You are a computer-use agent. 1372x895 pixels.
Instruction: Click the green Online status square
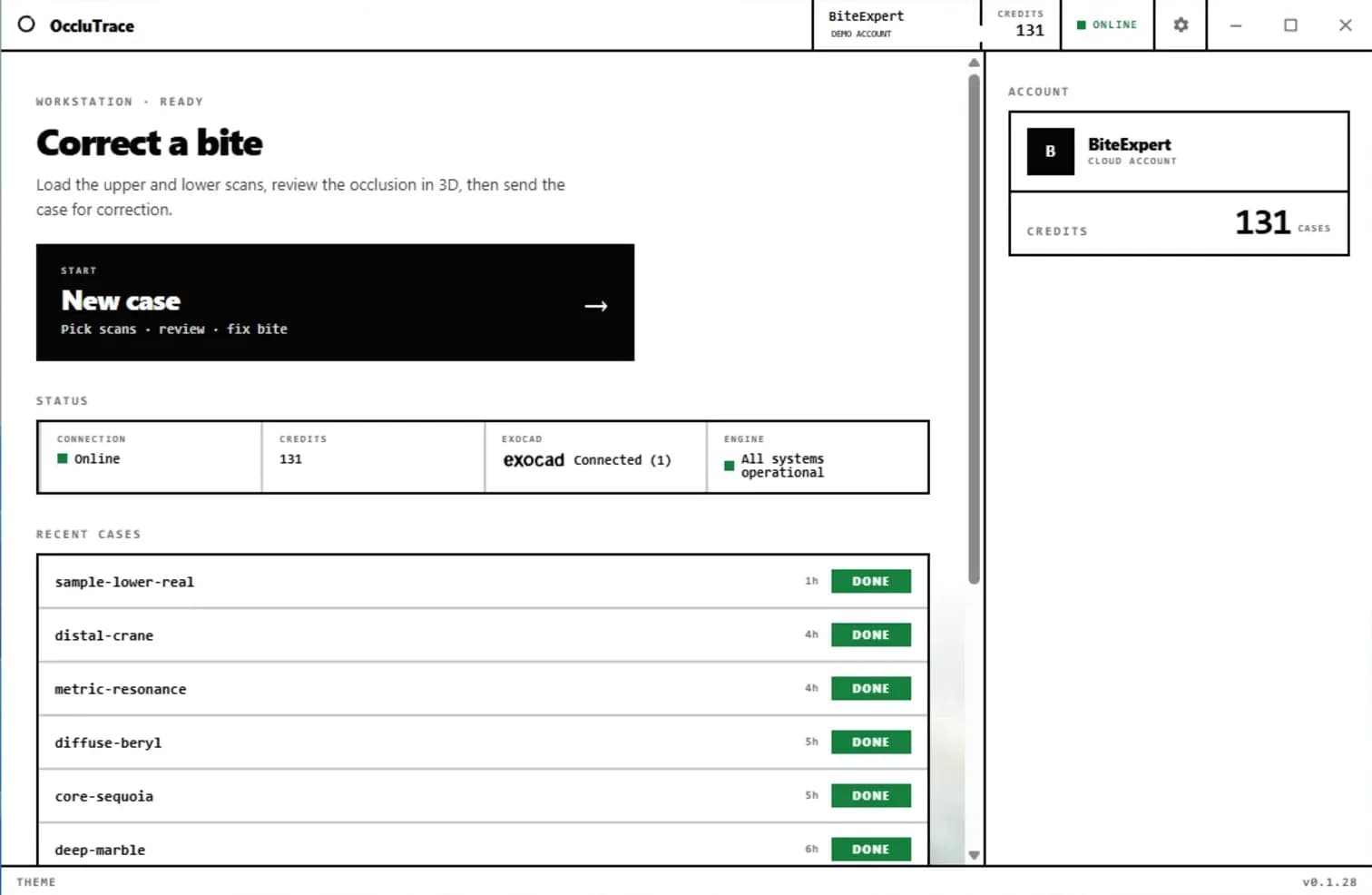click(x=63, y=458)
